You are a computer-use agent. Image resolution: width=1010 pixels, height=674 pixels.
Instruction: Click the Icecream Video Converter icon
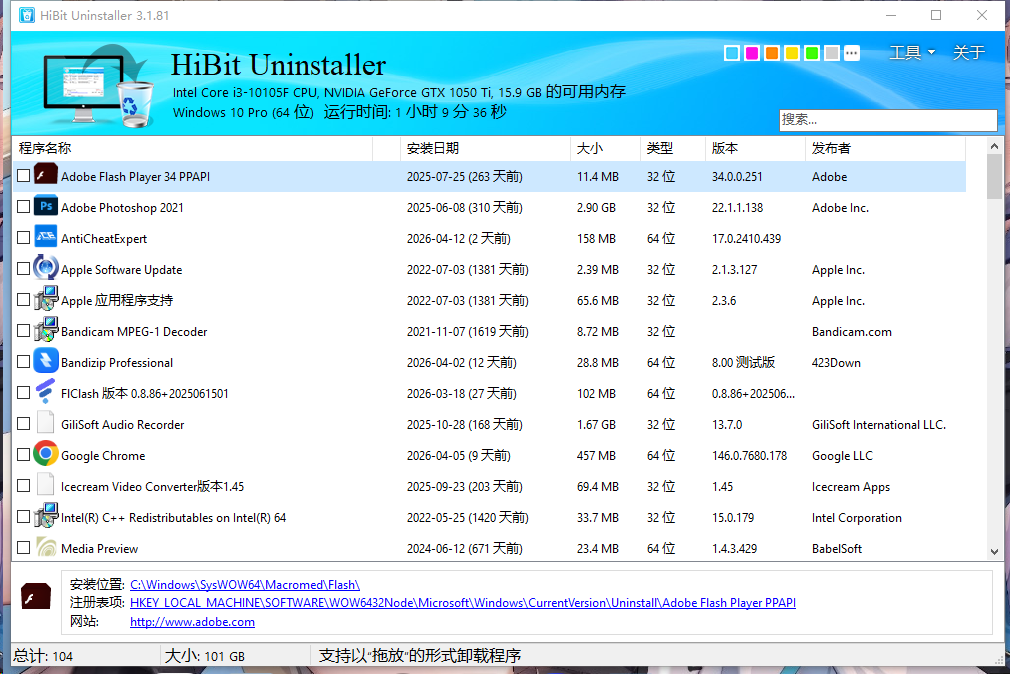click(46, 485)
